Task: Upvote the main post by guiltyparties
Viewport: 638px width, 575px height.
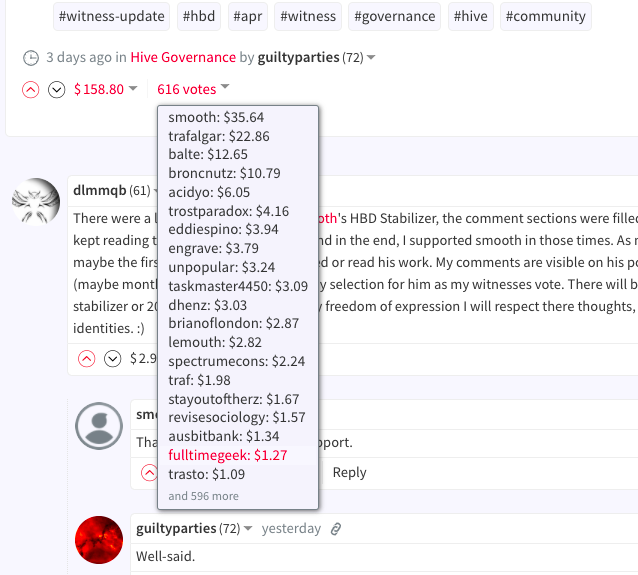Action: [x=31, y=90]
